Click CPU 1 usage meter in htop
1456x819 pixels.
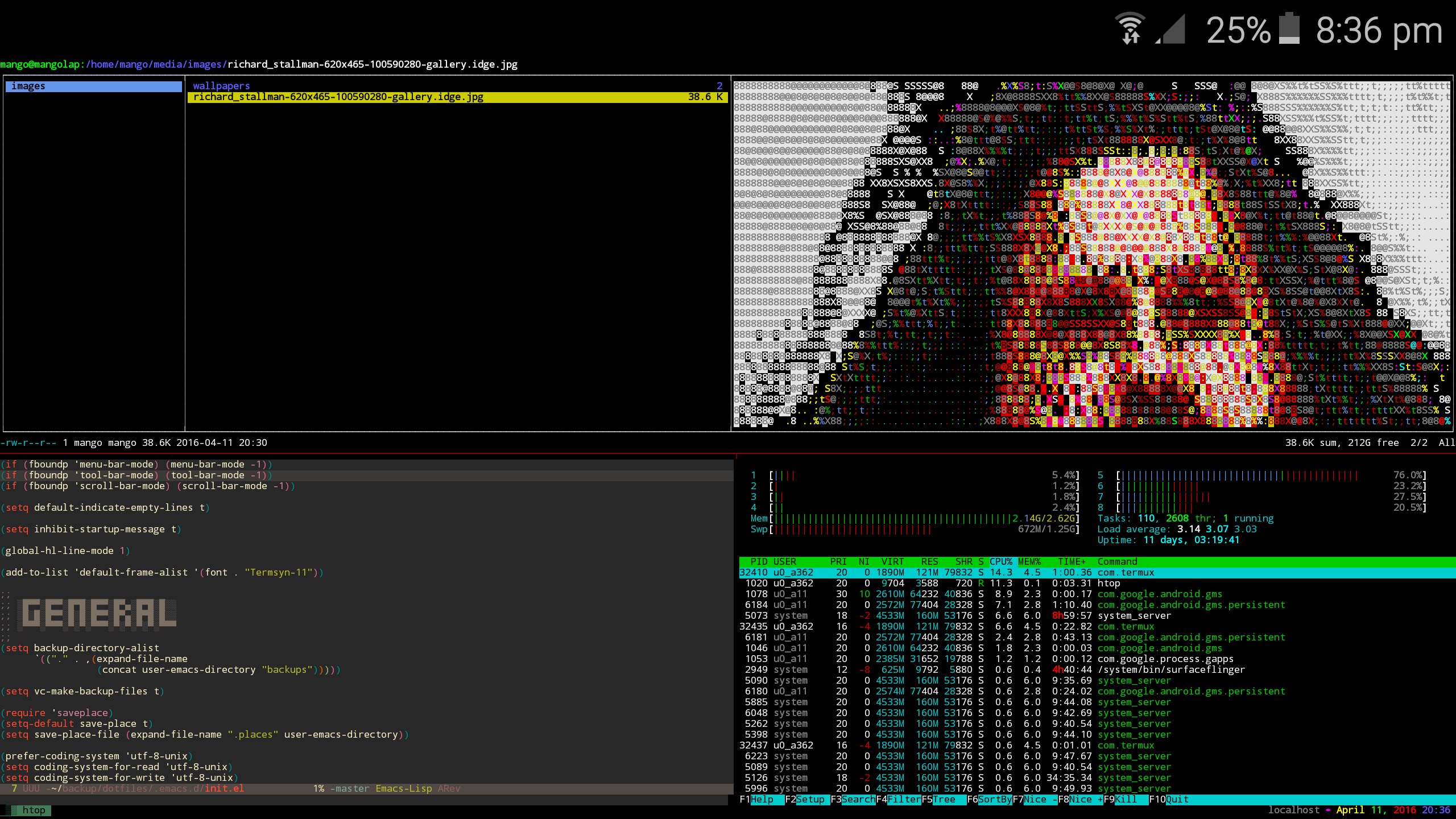[x=915, y=475]
